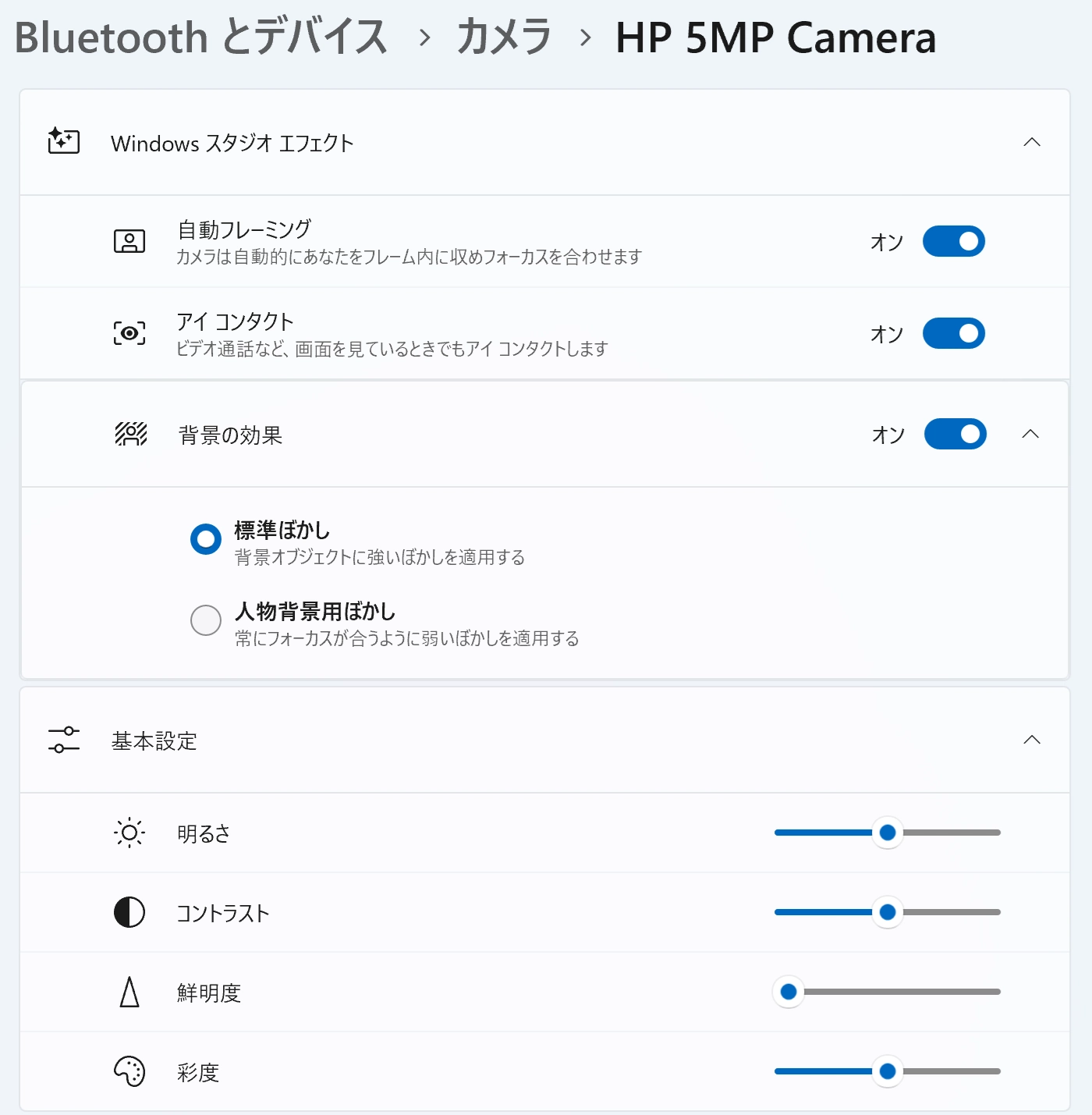Click the 明るさ slider
The height and width of the screenshot is (1115, 1092).
pyautogui.click(x=888, y=833)
